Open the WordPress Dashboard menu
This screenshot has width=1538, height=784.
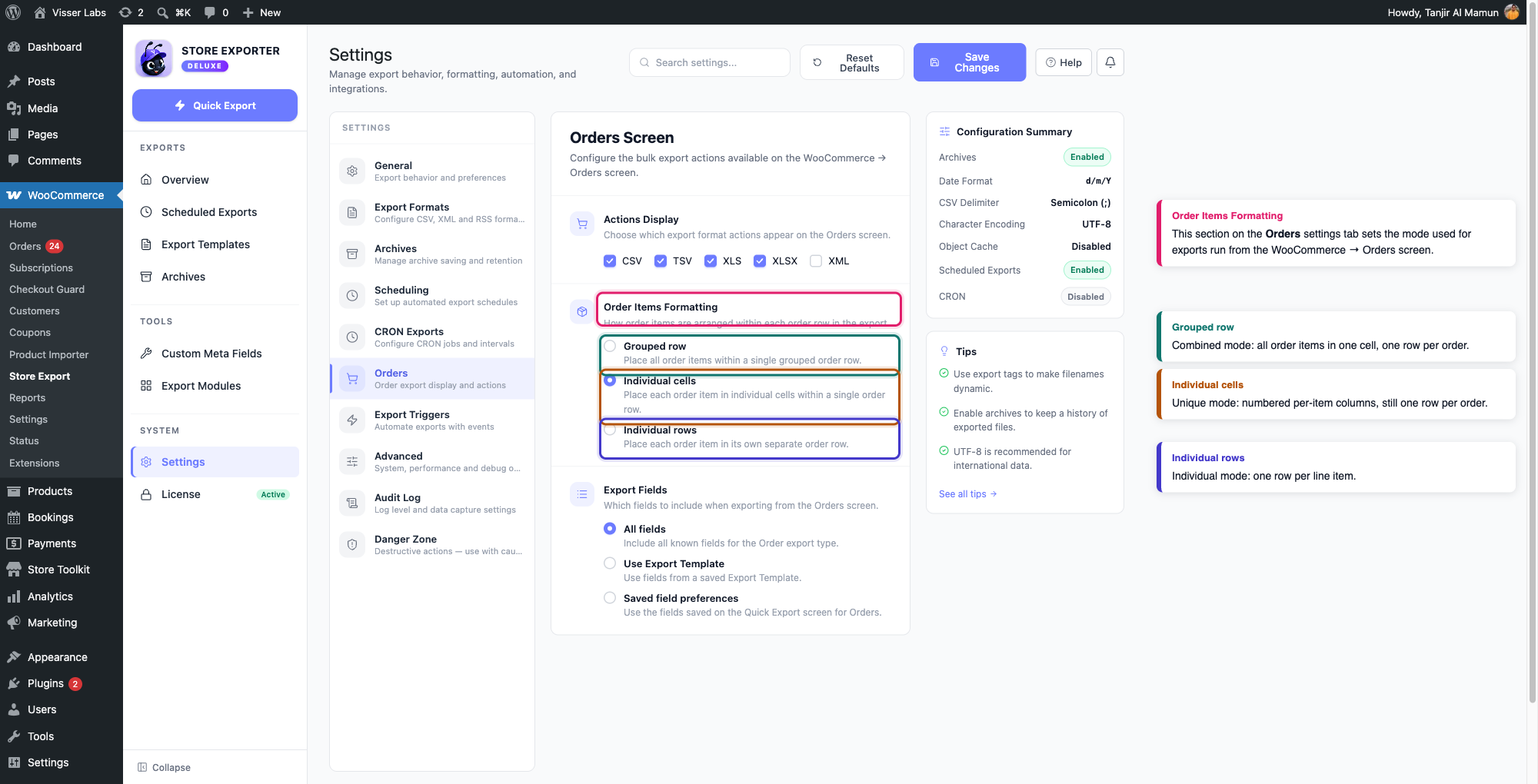click(62, 47)
